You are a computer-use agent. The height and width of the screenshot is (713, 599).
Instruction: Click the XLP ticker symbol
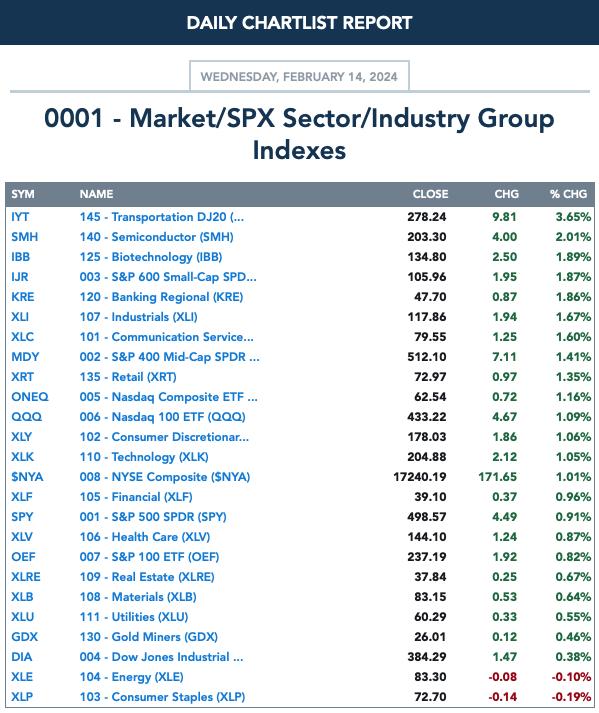[x=22, y=697]
